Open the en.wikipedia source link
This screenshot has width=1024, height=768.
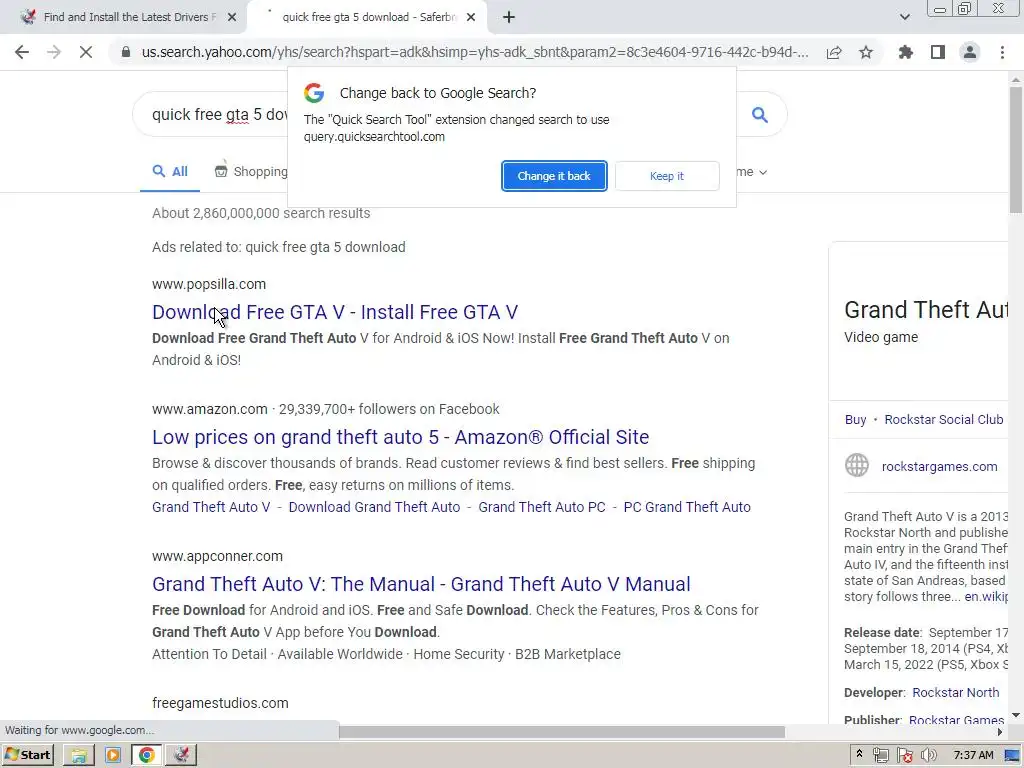coord(985,597)
